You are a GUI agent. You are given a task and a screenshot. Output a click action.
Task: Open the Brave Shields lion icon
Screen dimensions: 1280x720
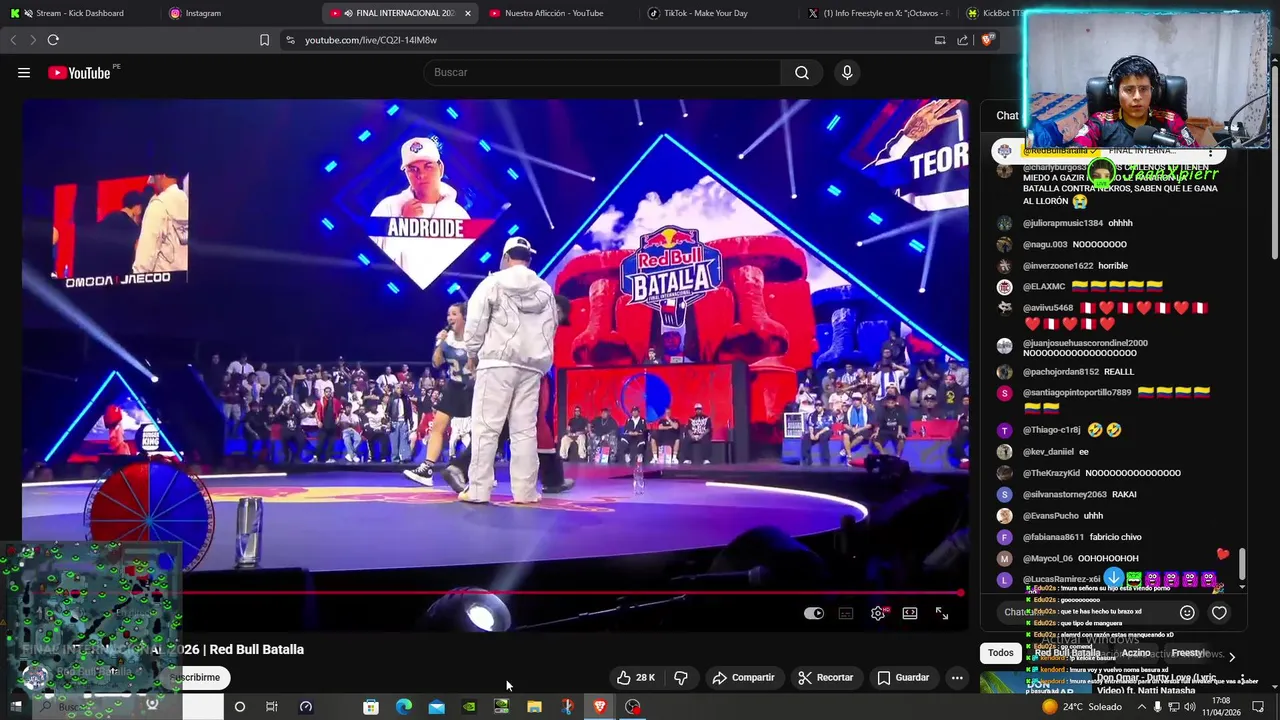coord(987,40)
